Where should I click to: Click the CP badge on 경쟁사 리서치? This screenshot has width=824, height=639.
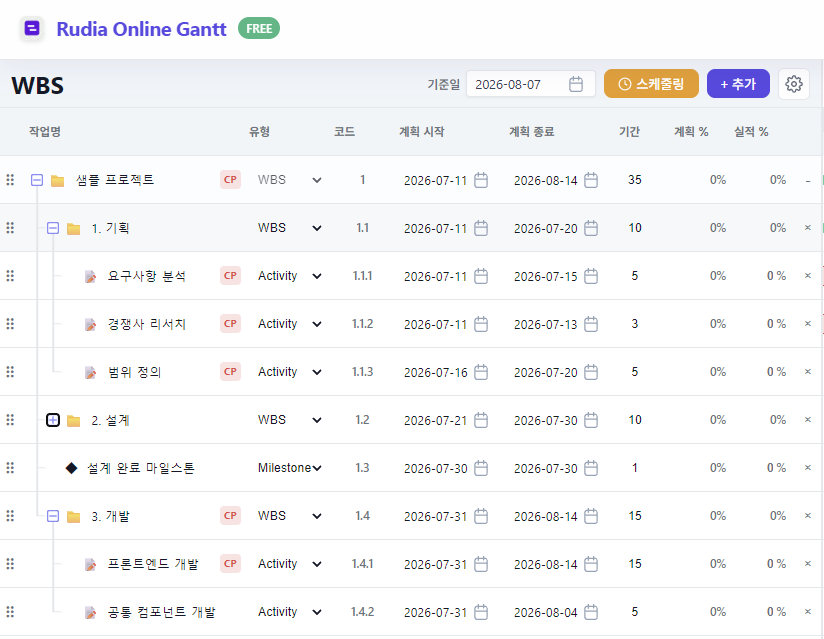click(230, 324)
